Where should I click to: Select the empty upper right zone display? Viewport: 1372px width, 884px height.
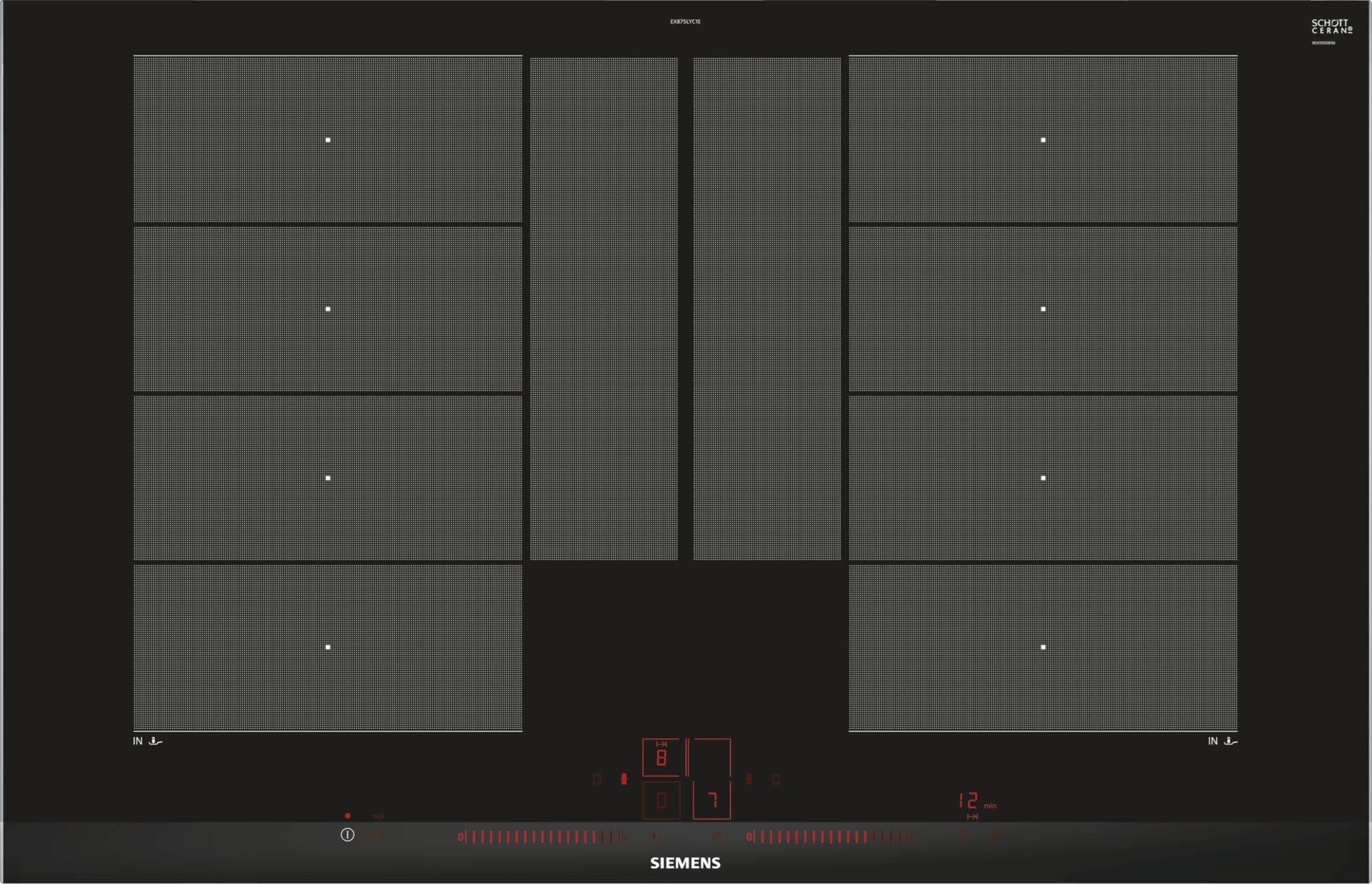[712, 758]
